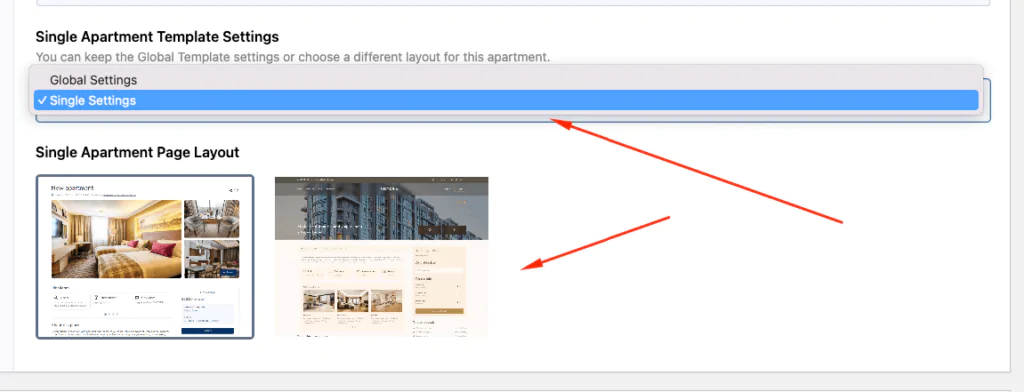Screen dimensions: 1024x392
Task: Choose the Global Settings option
Action: tap(506, 80)
